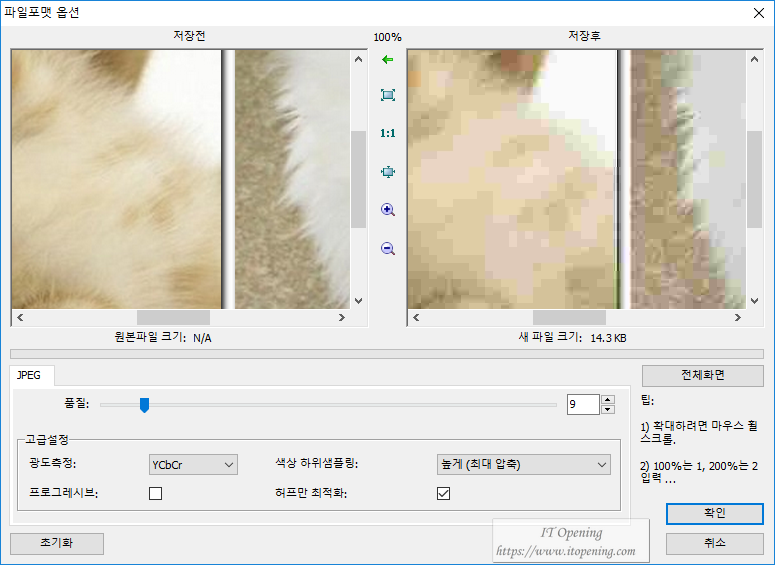Uncheck the 허프만 최적화 checkbox
Viewport: 775px width, 565px height.
[x=443, y=493]
